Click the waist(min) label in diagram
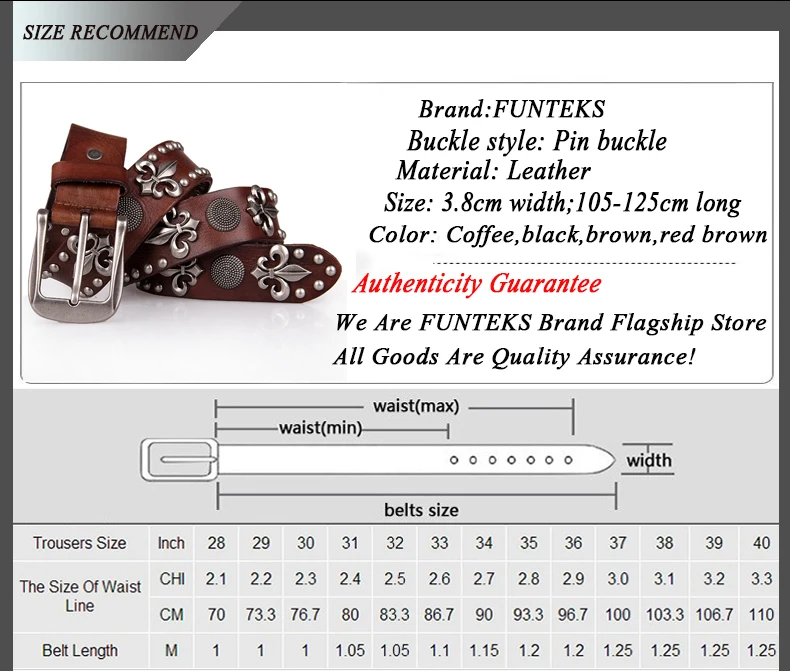The image size is (790, 671). 321,428
